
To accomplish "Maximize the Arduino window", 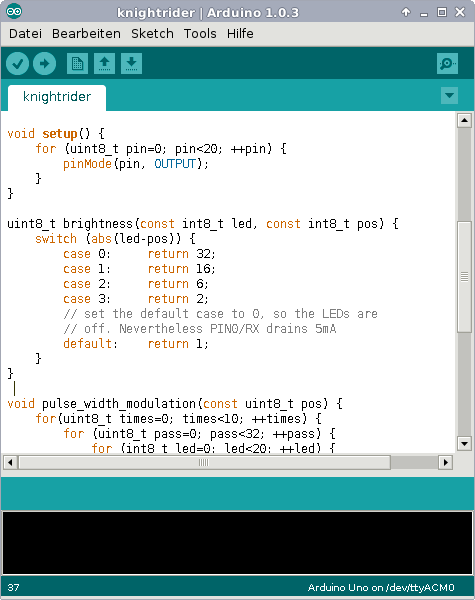I will [442, 12].
